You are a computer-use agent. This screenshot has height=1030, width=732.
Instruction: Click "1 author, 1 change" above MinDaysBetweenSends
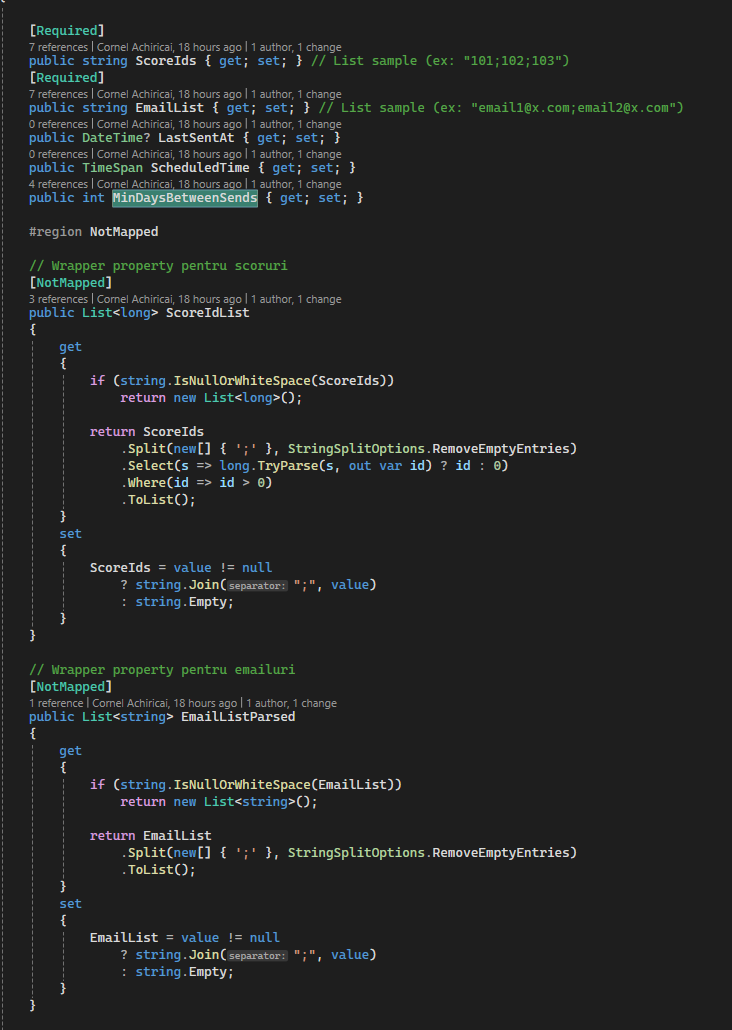[295, 184]
